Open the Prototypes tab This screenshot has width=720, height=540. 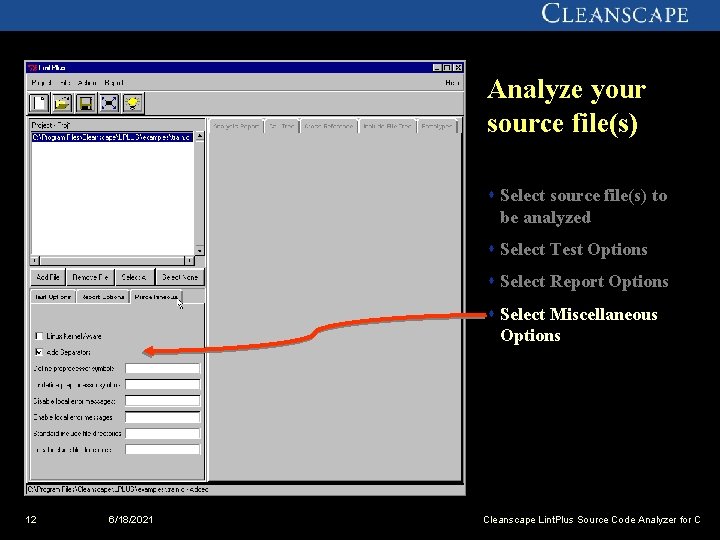pos(437,126)
